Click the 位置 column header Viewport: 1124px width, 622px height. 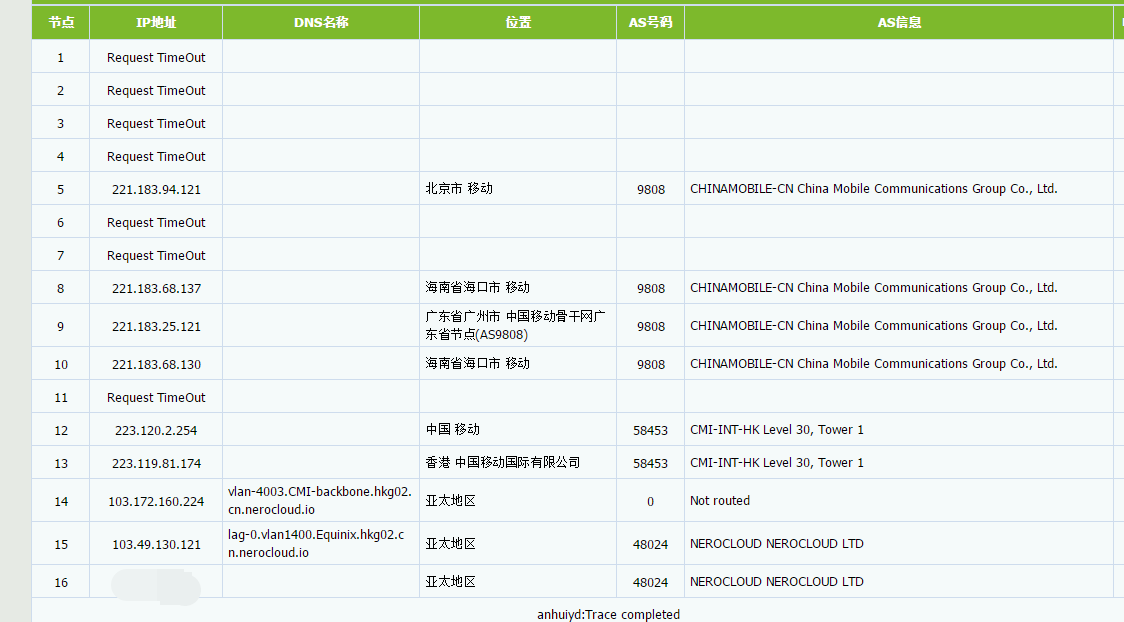click(518, 22)
